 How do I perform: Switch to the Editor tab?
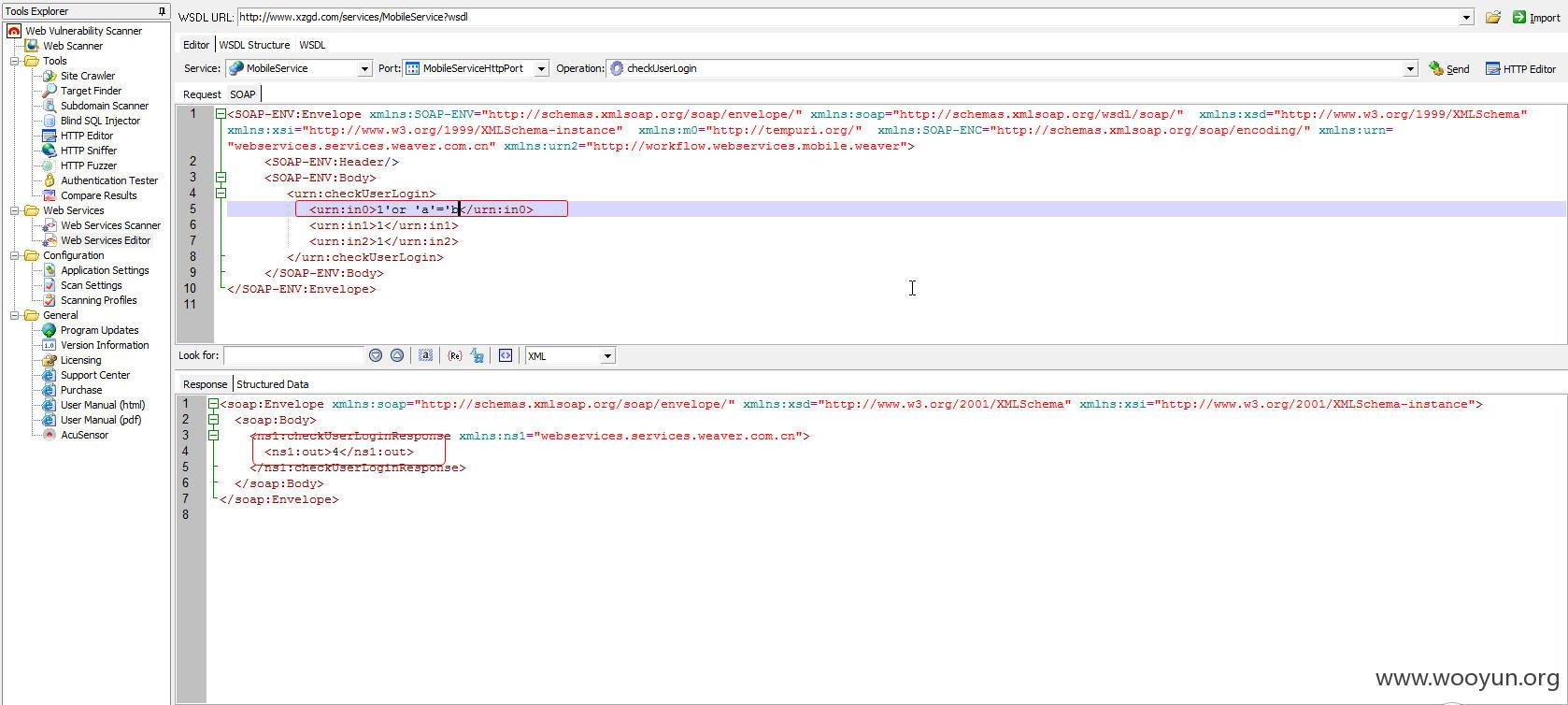pos(196,45)
